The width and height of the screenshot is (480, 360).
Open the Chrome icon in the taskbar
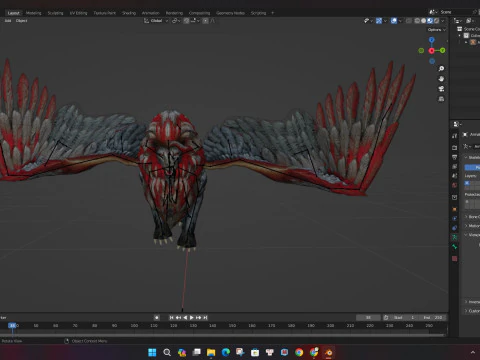point(299,352)
